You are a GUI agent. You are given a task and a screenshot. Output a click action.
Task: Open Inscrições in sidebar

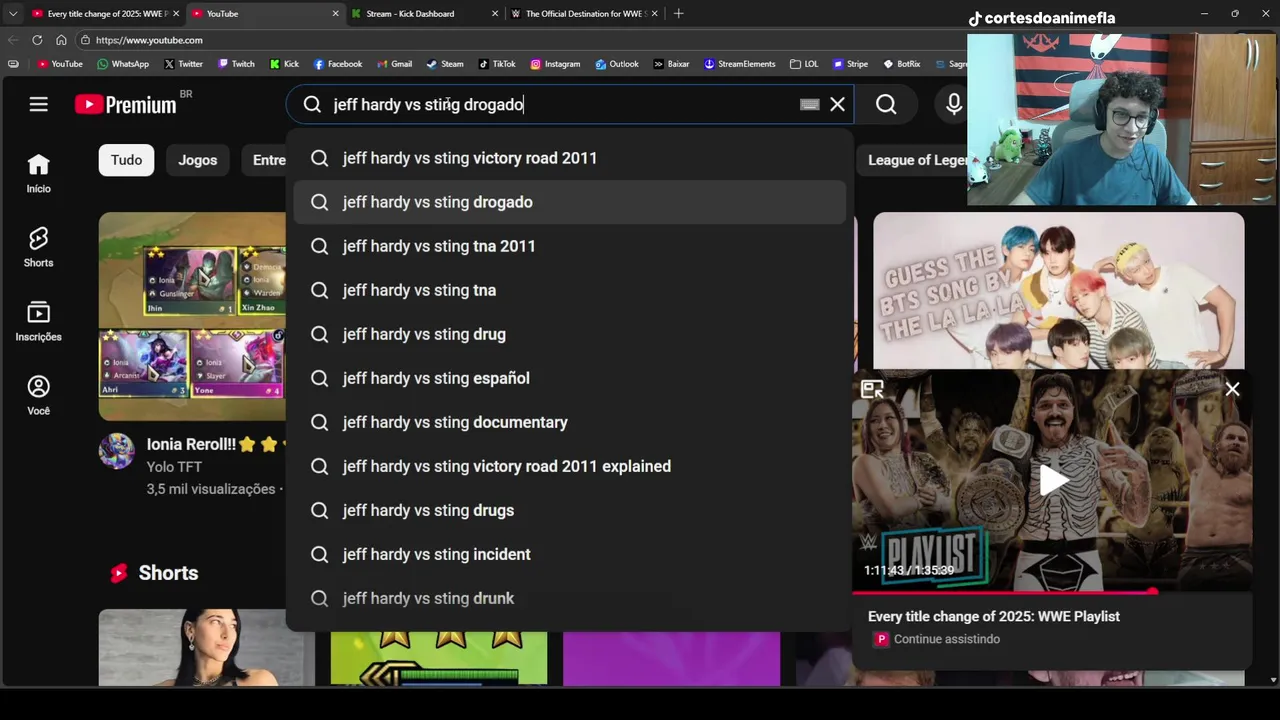[38, 321]
